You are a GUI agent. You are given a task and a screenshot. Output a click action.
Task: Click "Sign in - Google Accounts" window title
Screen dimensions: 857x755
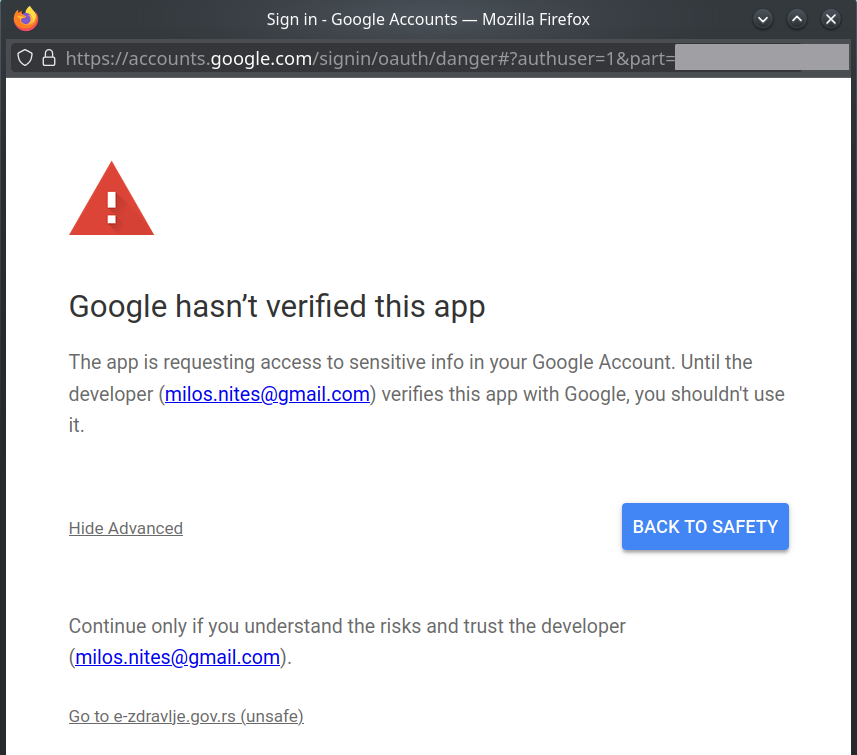tap(362, 19)
